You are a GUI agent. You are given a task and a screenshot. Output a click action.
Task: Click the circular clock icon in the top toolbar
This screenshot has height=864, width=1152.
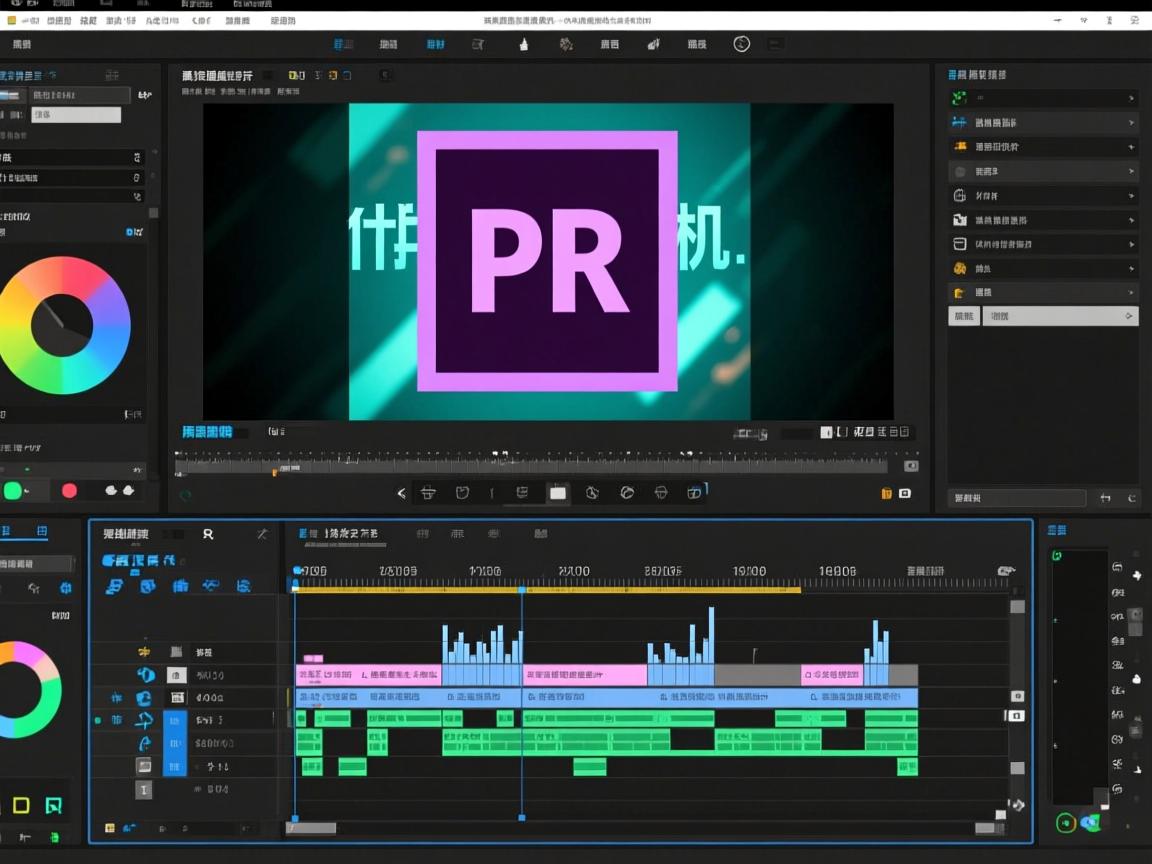point(741,44)
